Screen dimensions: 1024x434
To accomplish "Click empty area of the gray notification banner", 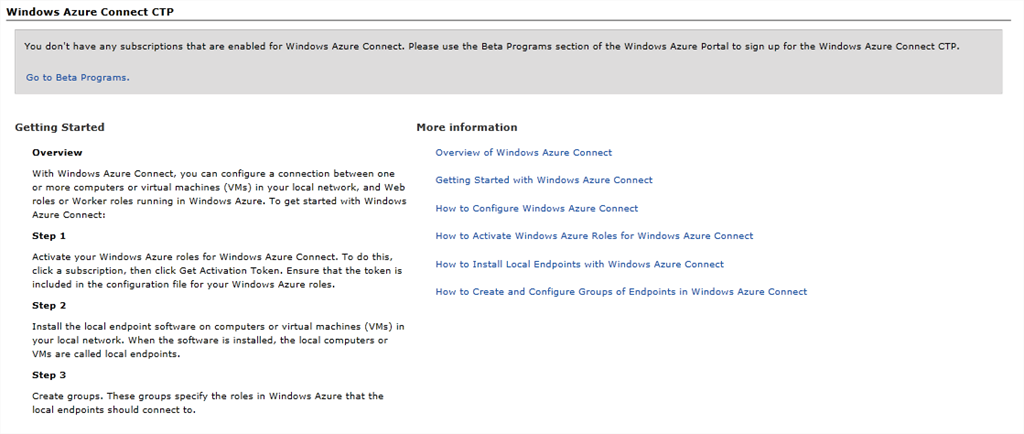I will pyautogui.click(x=600, y=77).
